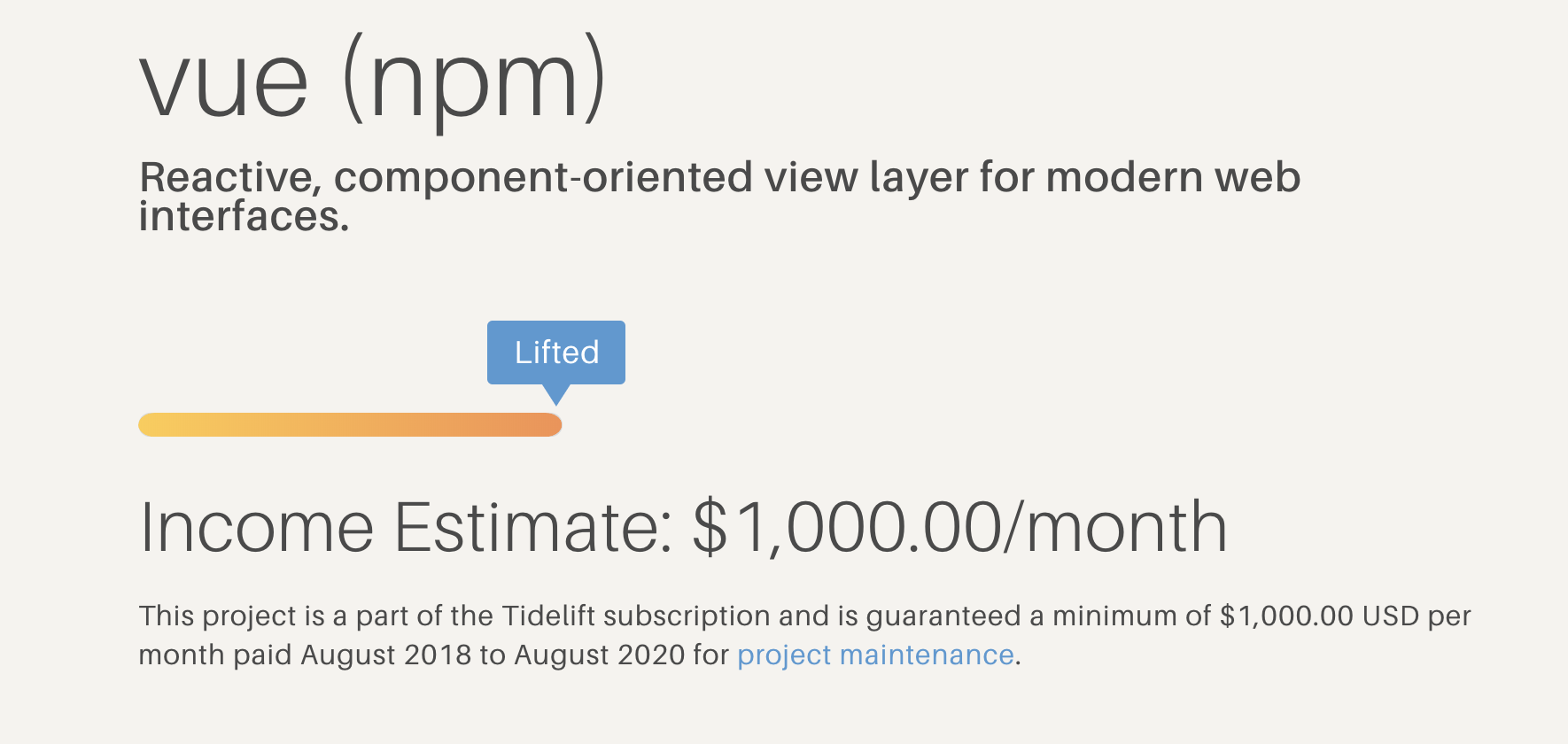The width and height of the screenshot is (1568, 744).
Task: Click the $1,000.00/month amount in heading
Action: (959, 528)
